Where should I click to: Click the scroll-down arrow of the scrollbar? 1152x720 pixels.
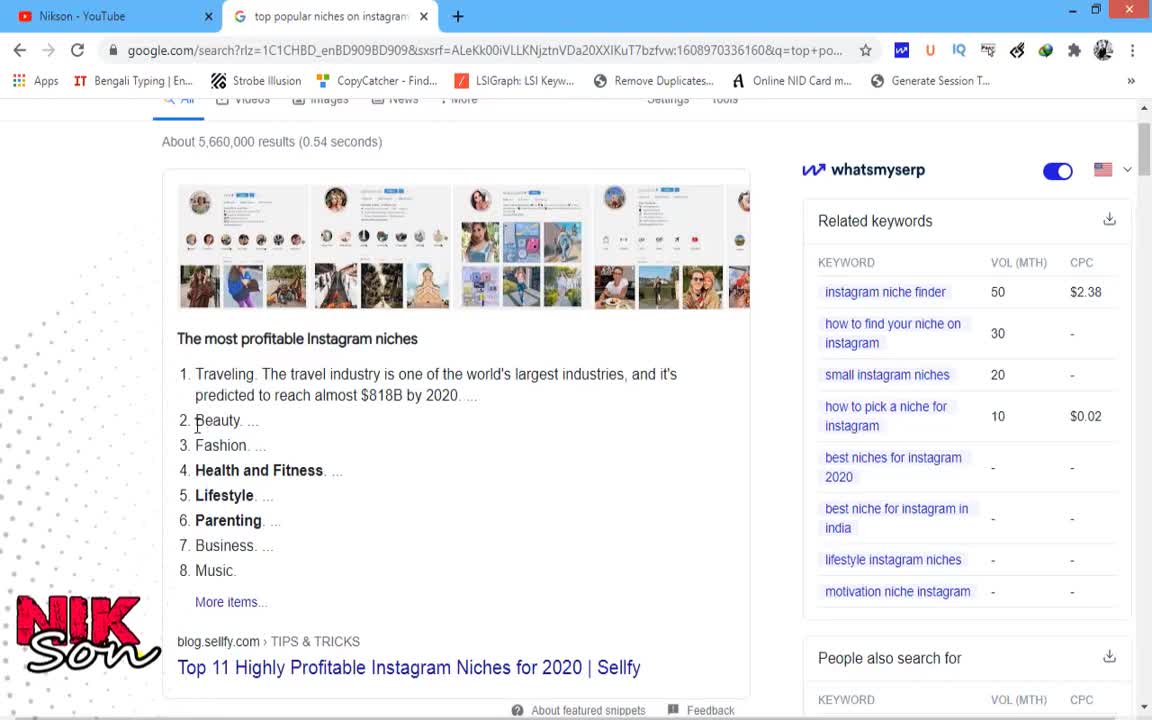tap(1144, 708)
